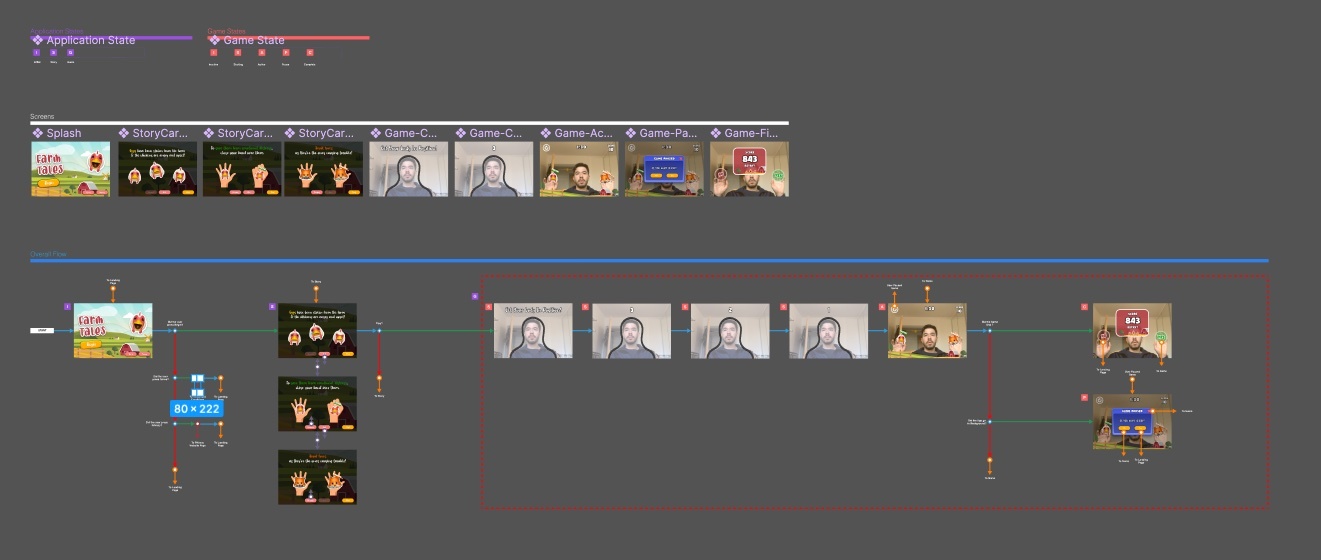Image resolution: width=1321 pixels, height=560 pixels.
Task: Select the Game-Fi... score thumbnail in the Screens row
Action: 749,169
